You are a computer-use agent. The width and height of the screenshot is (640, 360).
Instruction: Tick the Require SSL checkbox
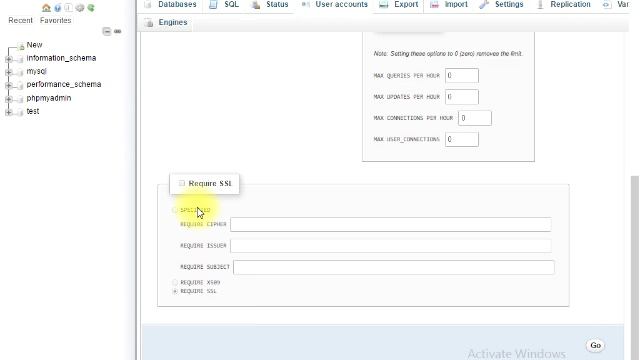tap(182, 183)
